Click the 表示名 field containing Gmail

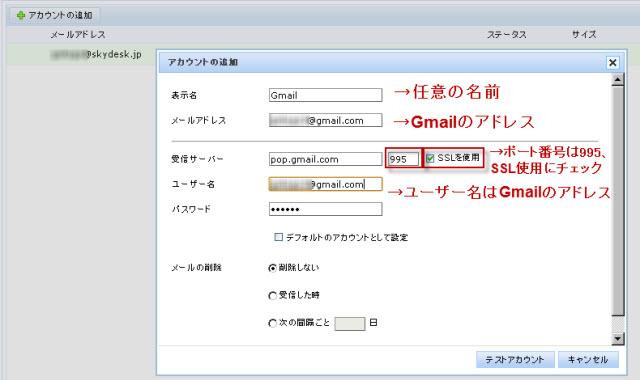(325, 95)
